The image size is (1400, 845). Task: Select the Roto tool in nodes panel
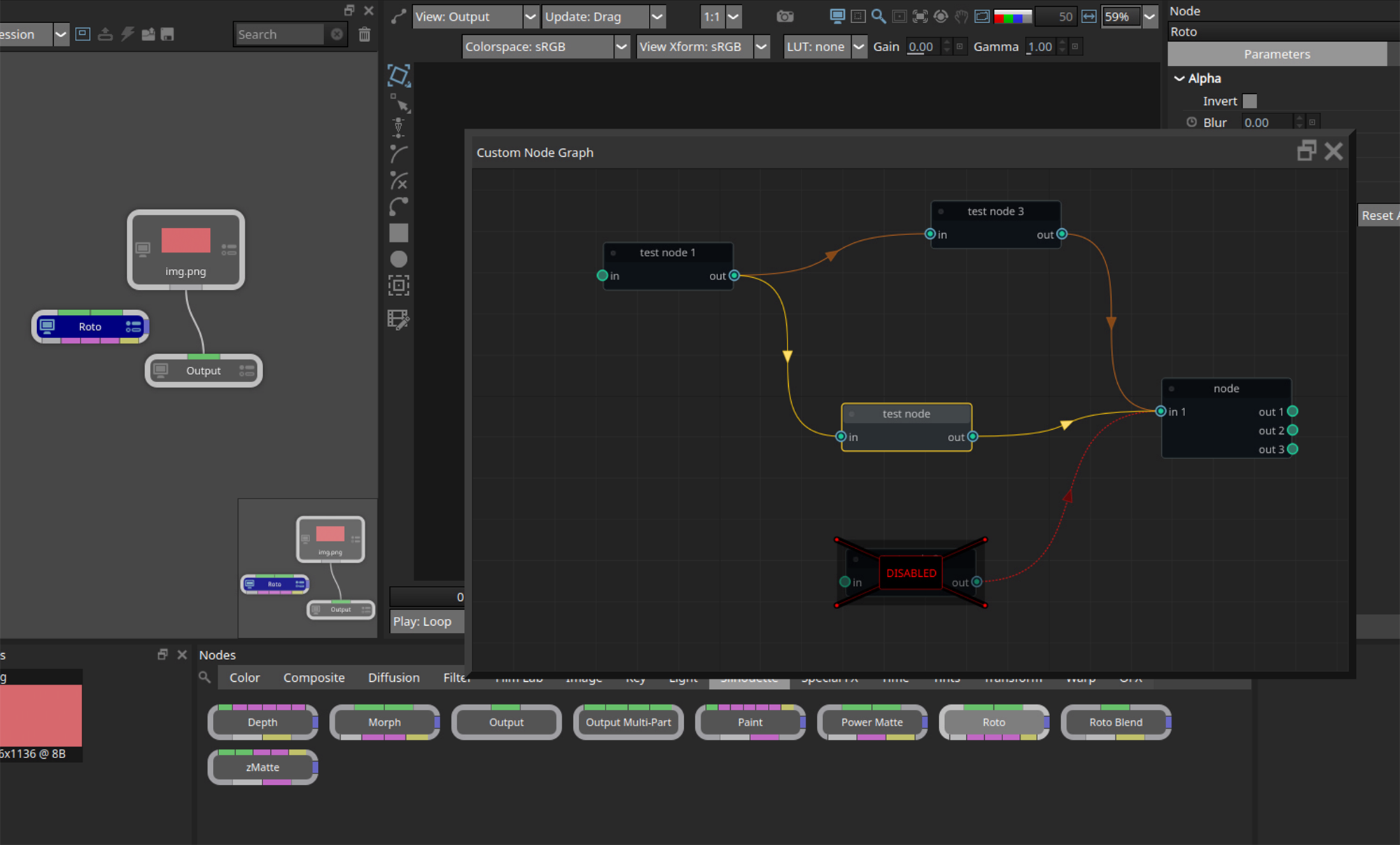click(993, 721)
